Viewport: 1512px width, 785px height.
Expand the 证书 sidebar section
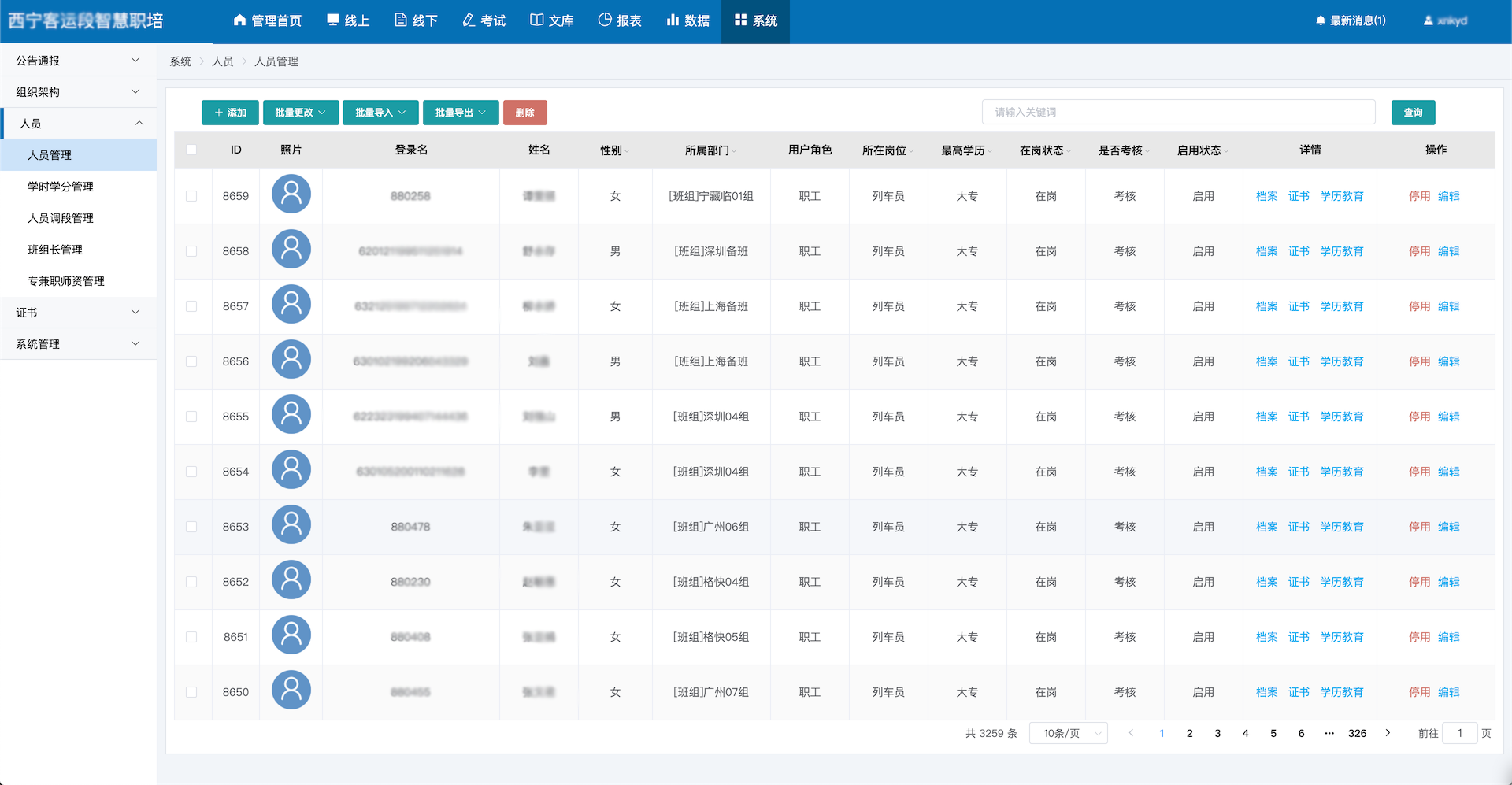click(x=79, y=312)
